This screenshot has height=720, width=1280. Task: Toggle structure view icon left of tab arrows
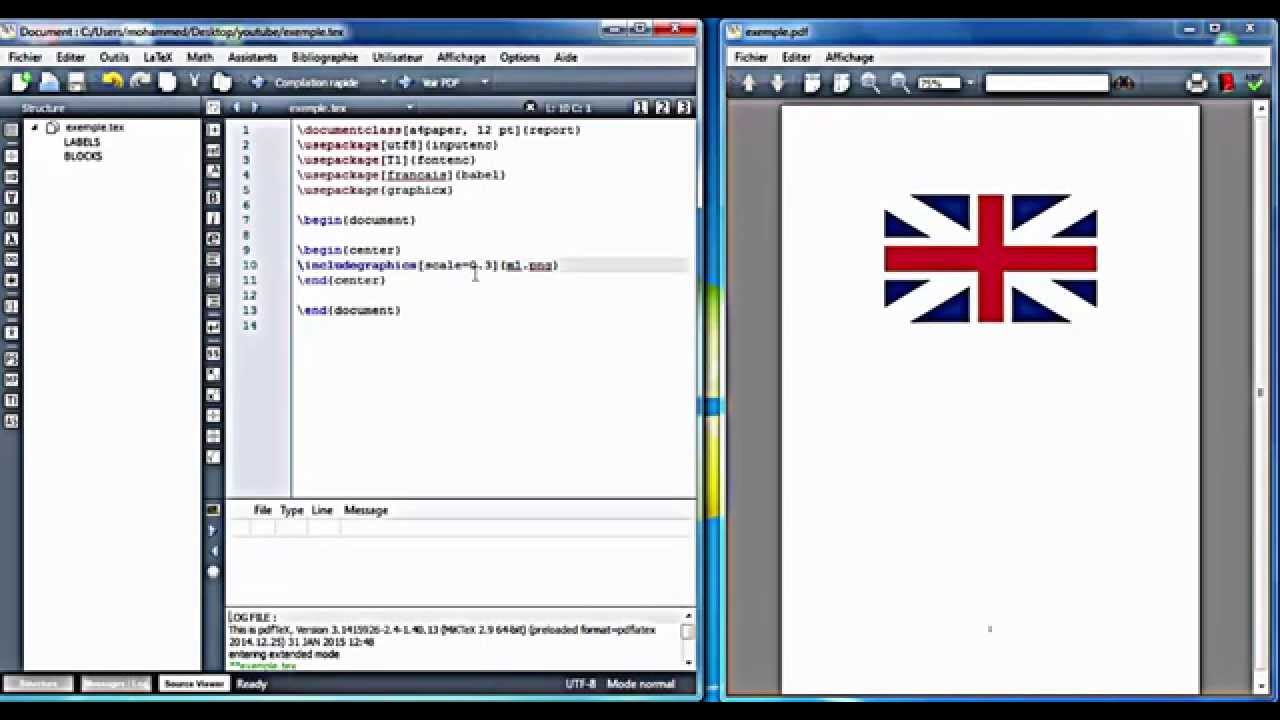pos(213,107)
